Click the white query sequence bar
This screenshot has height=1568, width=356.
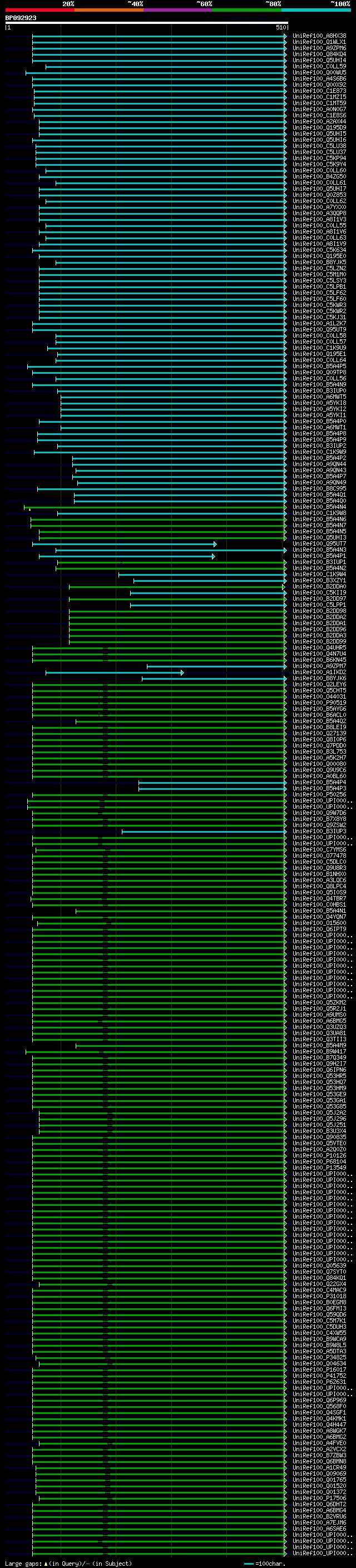(x=147, y=23)
